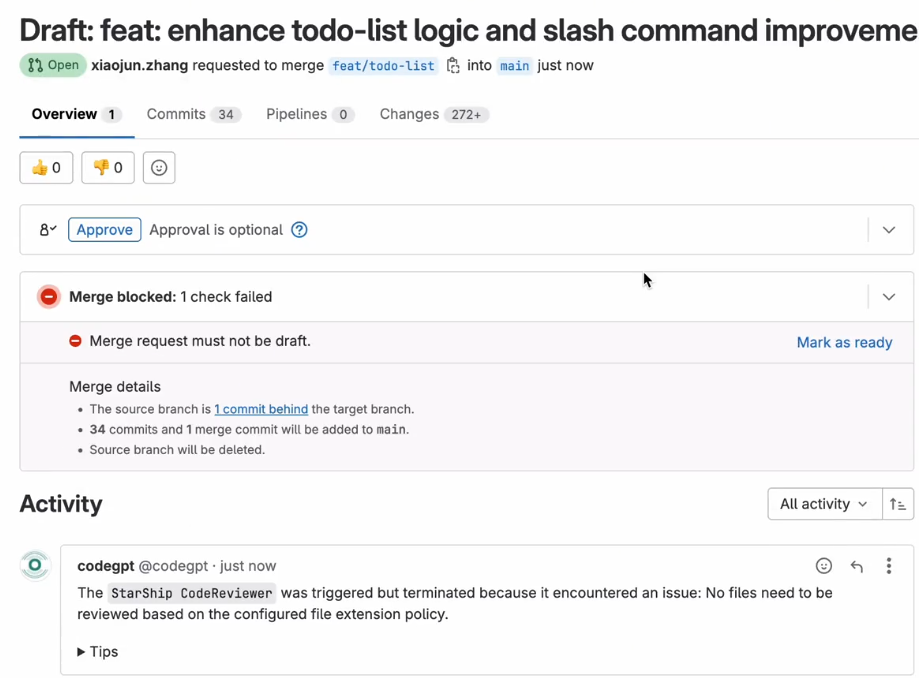Switch to the Commits tab
The image size is (919, 678).
point(192,114)
